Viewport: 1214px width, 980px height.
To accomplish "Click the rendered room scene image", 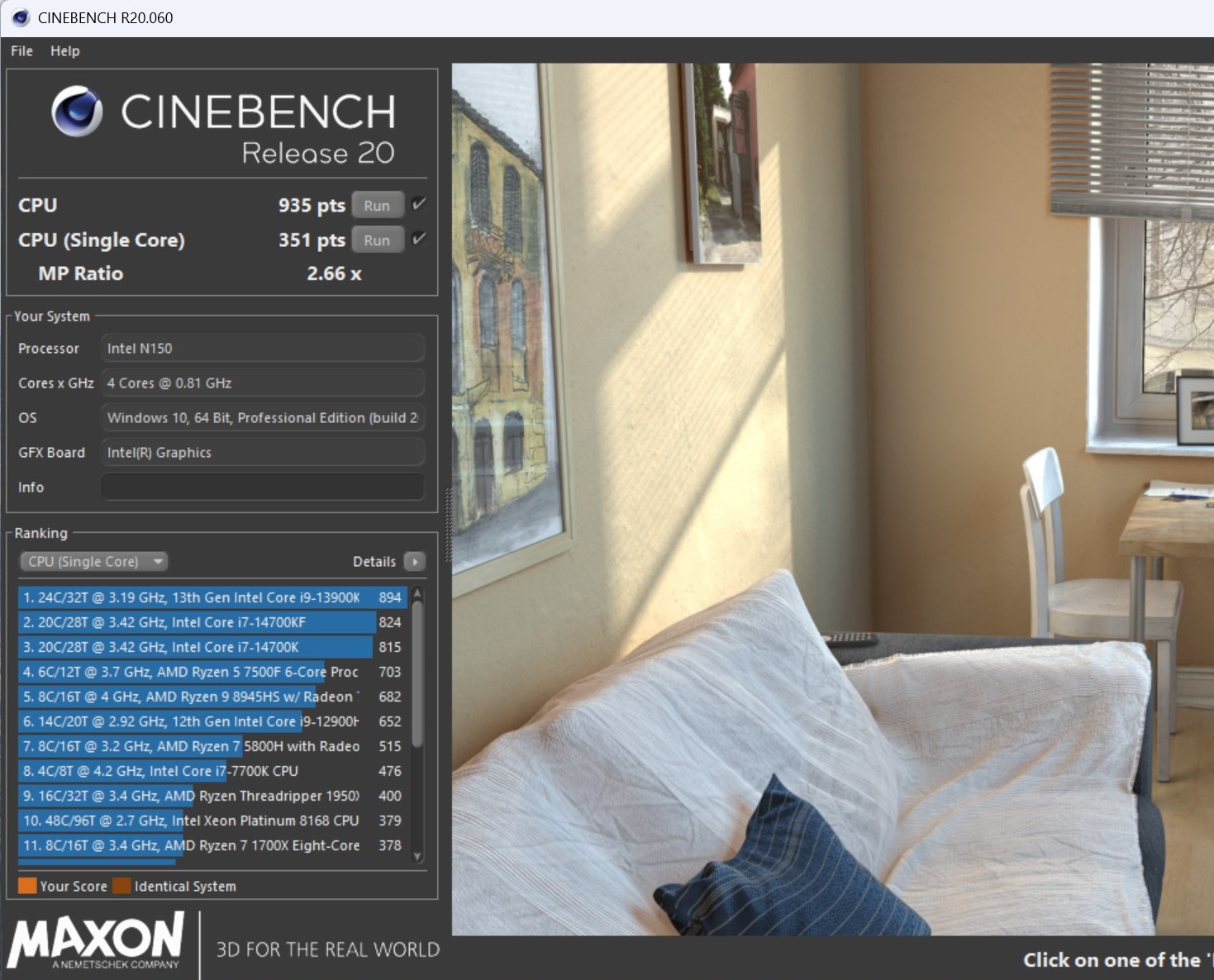I will pos(832,499).
